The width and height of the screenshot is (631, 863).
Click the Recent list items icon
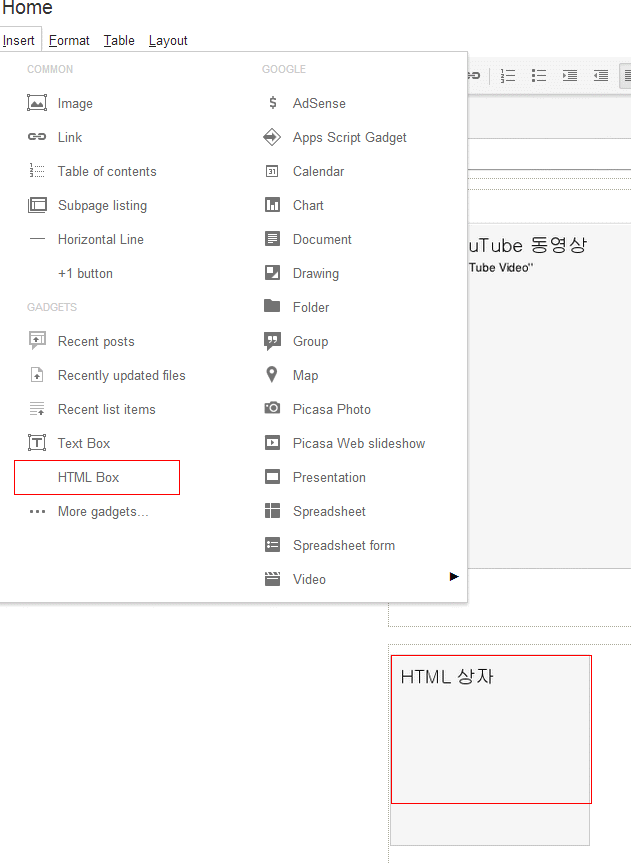tap(37, 409)
